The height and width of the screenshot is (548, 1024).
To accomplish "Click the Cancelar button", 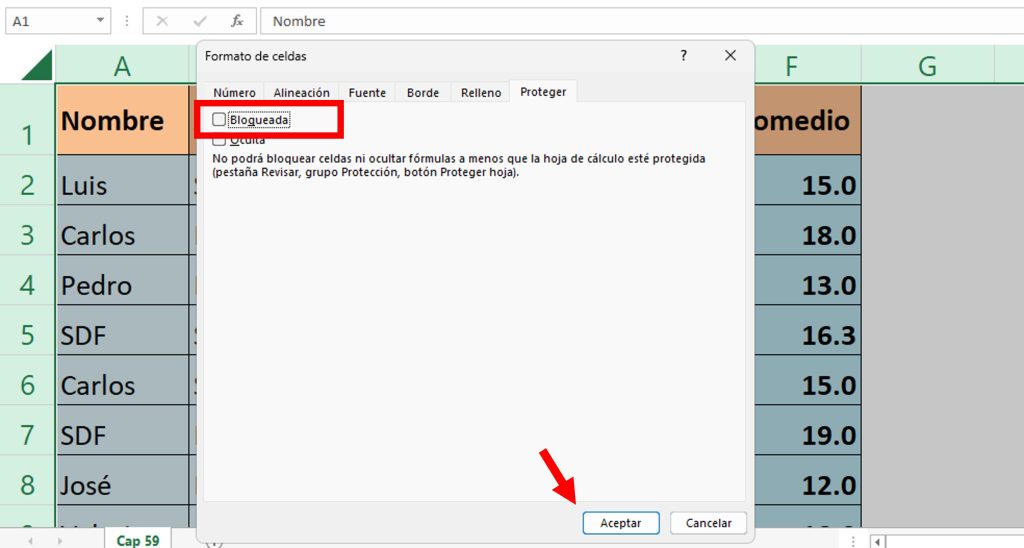I will click(708, 523).
